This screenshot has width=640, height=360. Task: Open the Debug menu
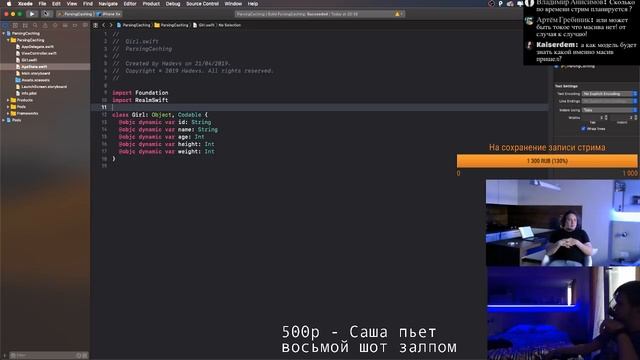(x=173, y=4)
